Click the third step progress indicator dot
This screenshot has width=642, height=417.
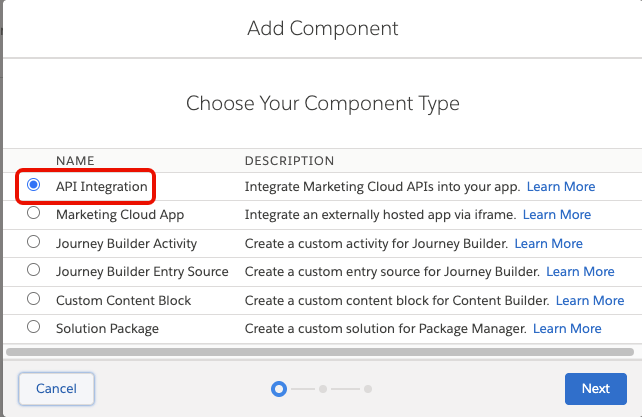tap(368, 388)
